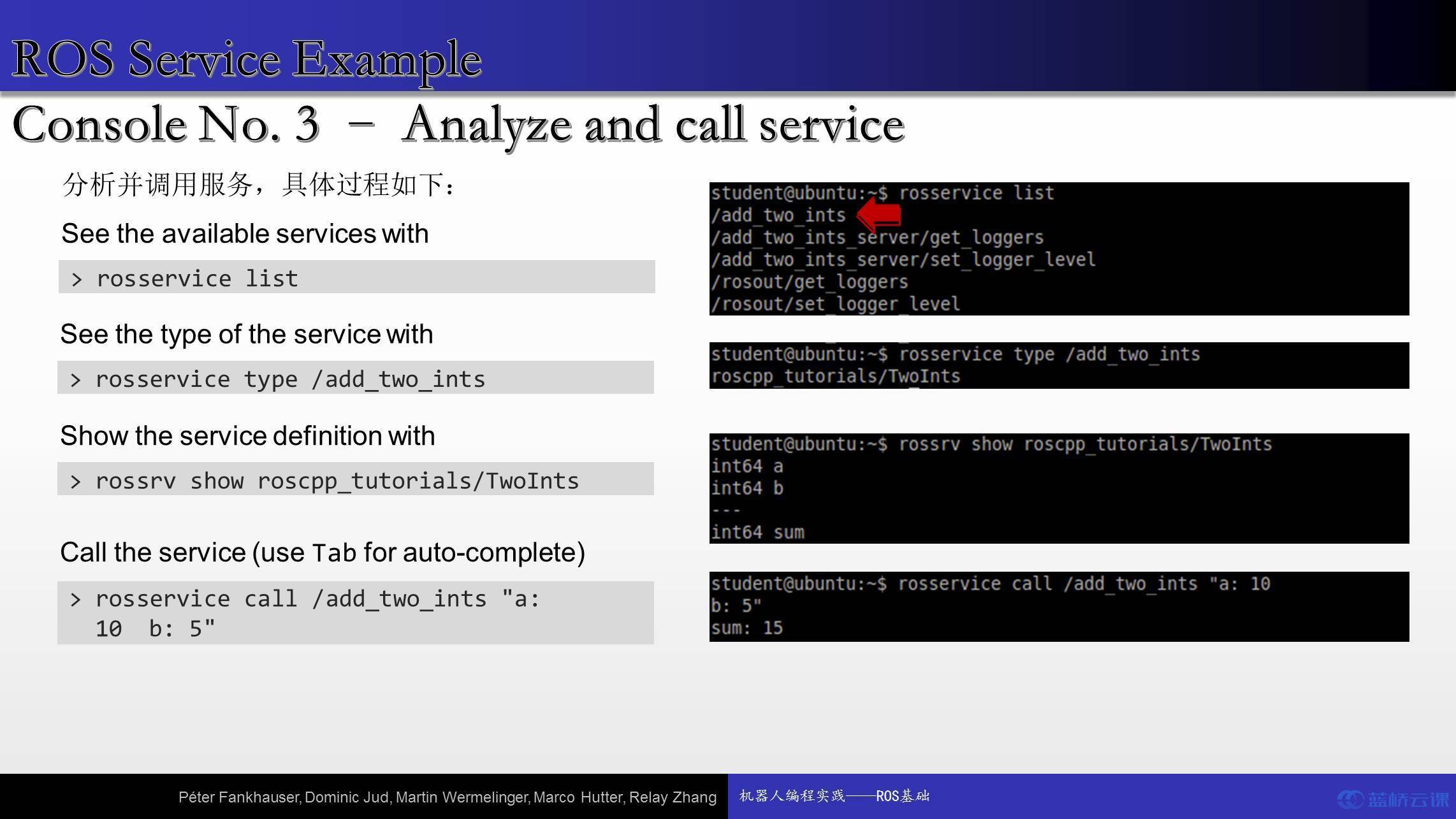The height and width of the screenshot is (819, 1456).
Task: Click the text 'See the available services with'
Action: pos(245,233)
